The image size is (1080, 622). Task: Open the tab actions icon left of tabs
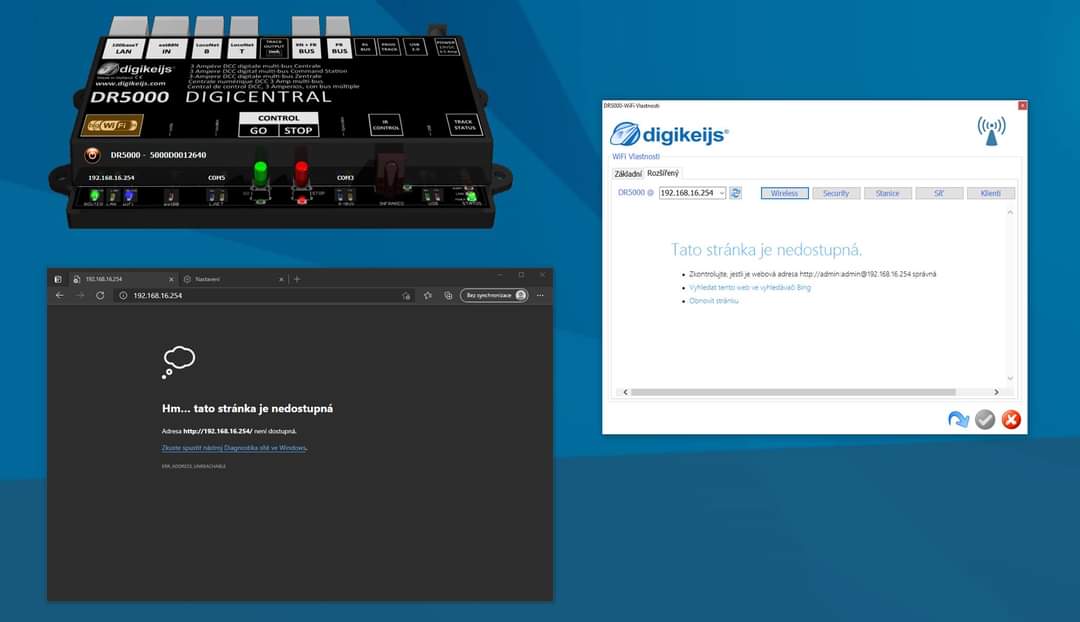click(58, 279)
